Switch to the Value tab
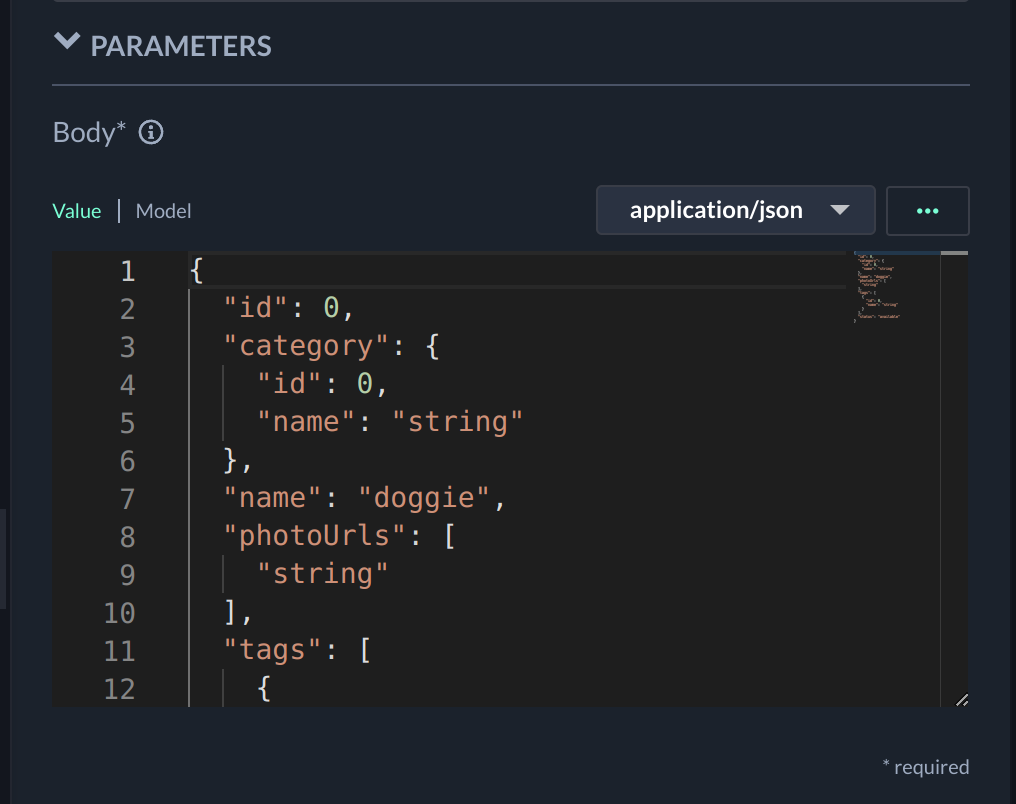Screen dimensions: 1016x804 77,211
